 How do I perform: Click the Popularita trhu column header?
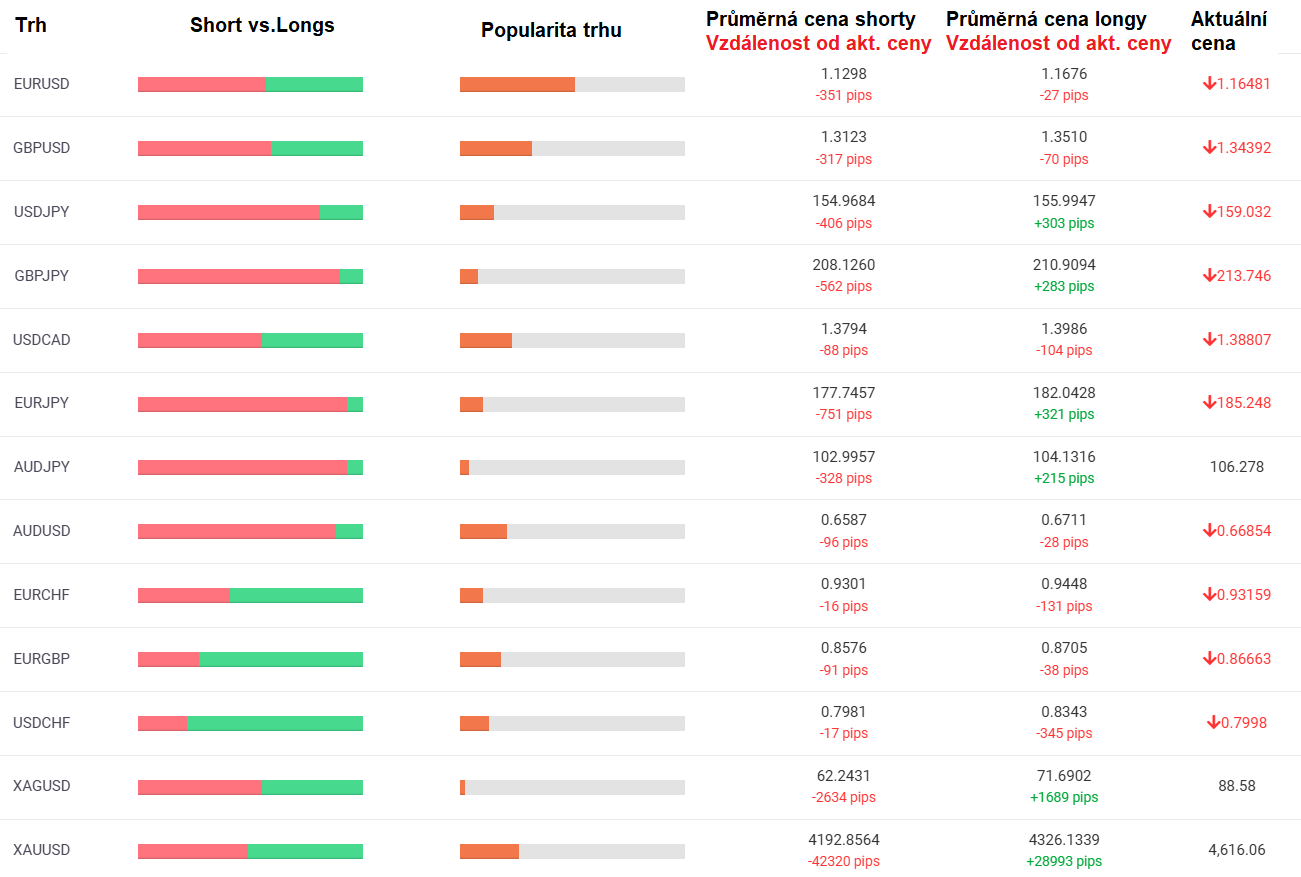coord(551,30)
